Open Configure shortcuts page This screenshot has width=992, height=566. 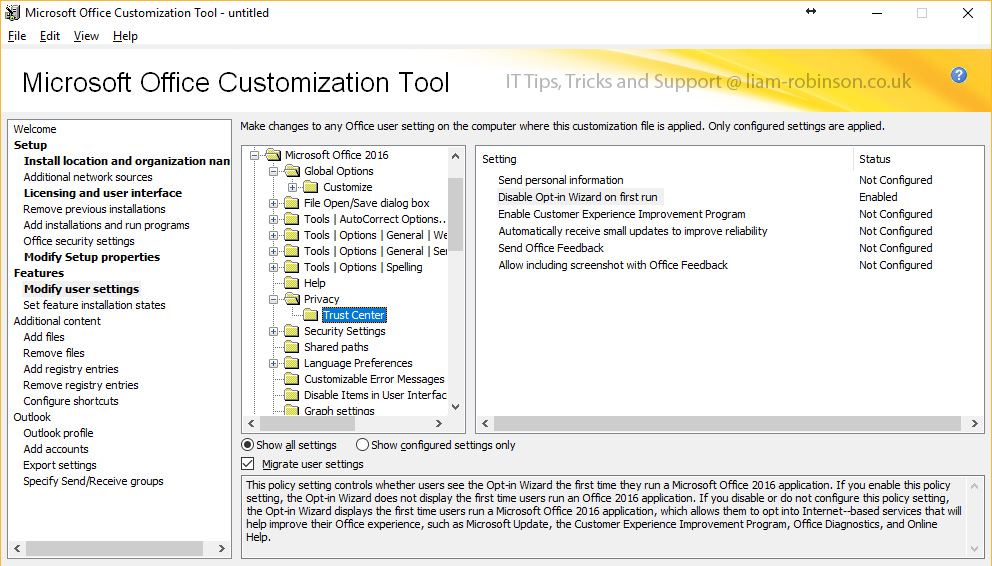pos(71,401)
